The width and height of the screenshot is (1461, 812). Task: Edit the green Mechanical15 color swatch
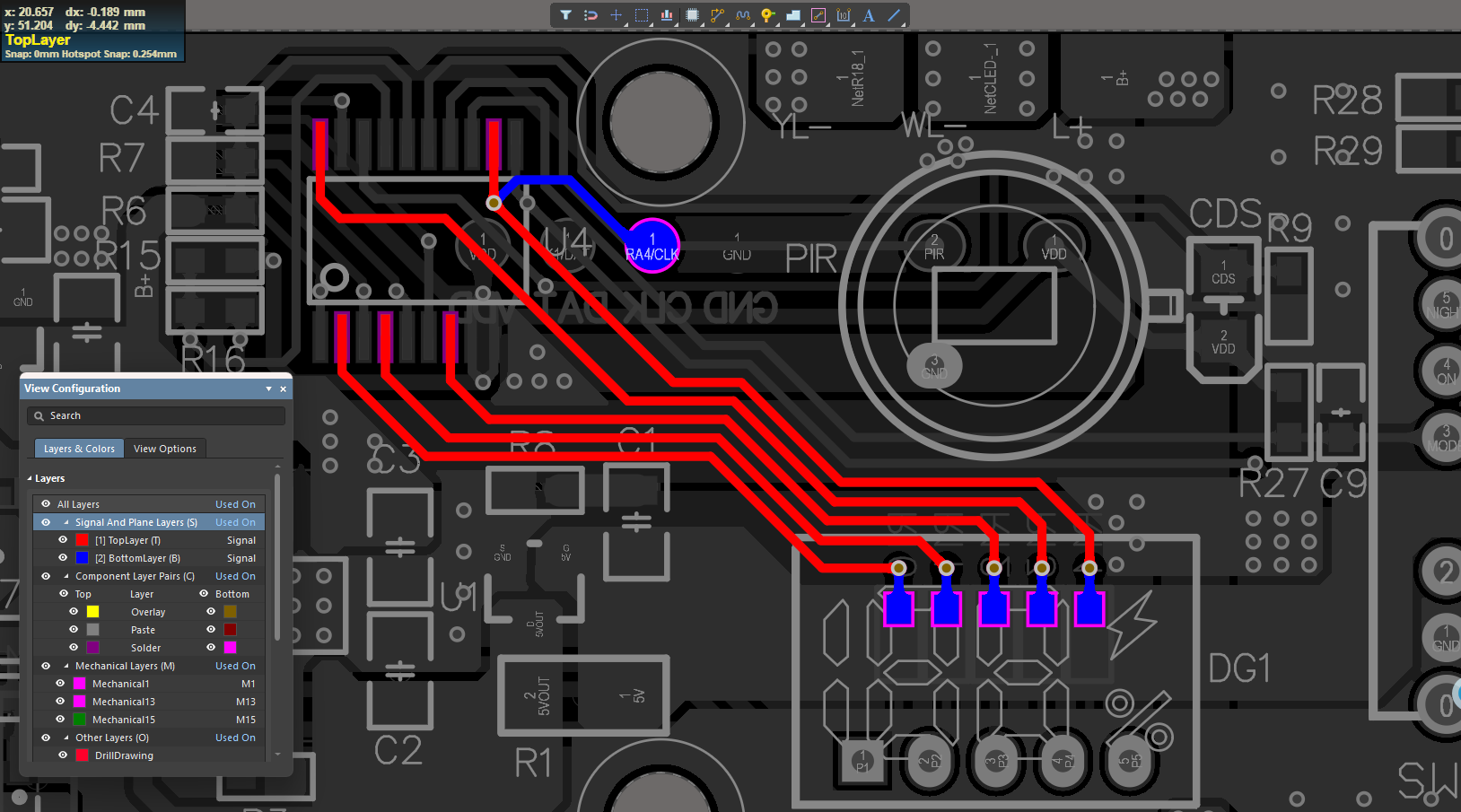[79, 720]
